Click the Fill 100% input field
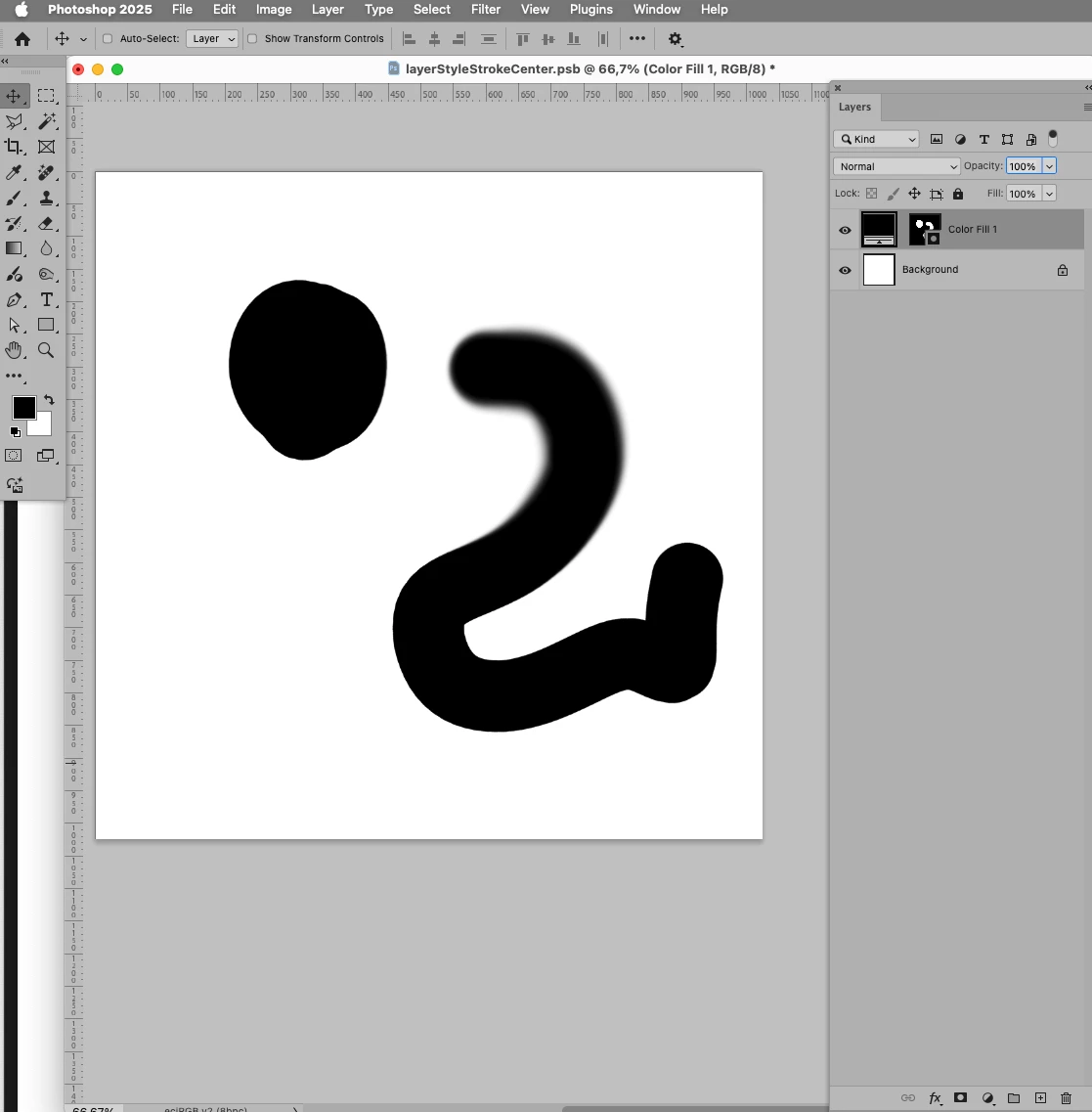 1024,194
